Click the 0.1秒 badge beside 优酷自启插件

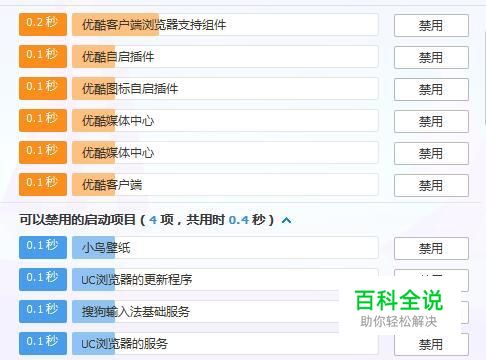pos(43,56)
